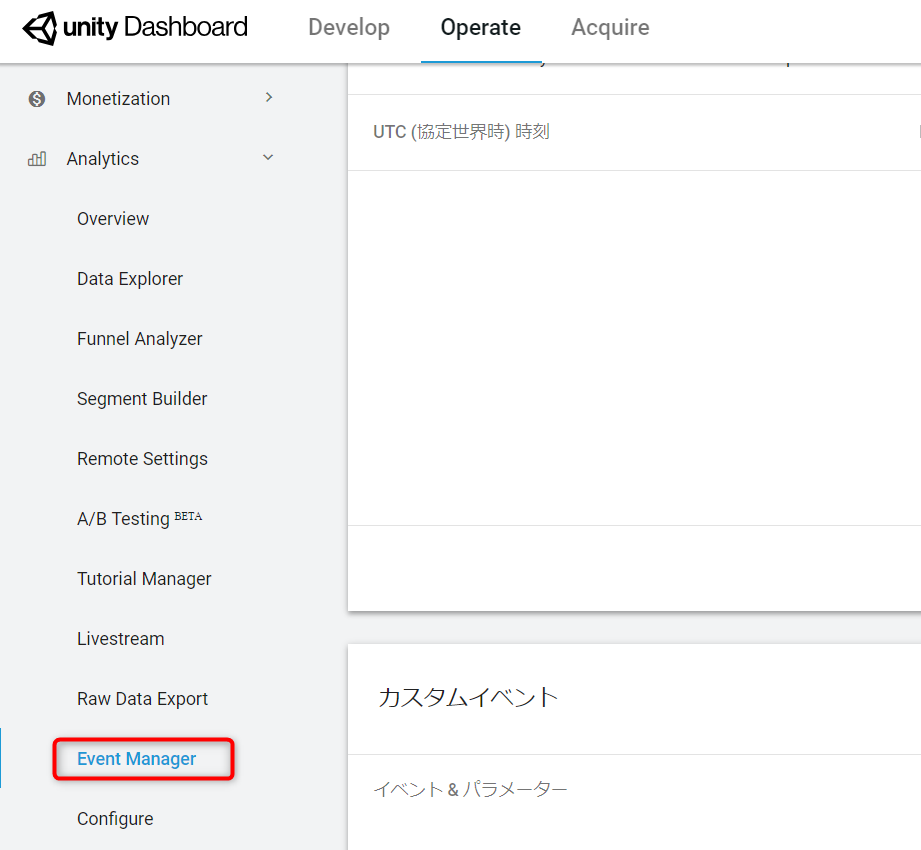Click the Monetization dollar icon
The width and height of the screenshot is (921, 850).
point(36,99)
